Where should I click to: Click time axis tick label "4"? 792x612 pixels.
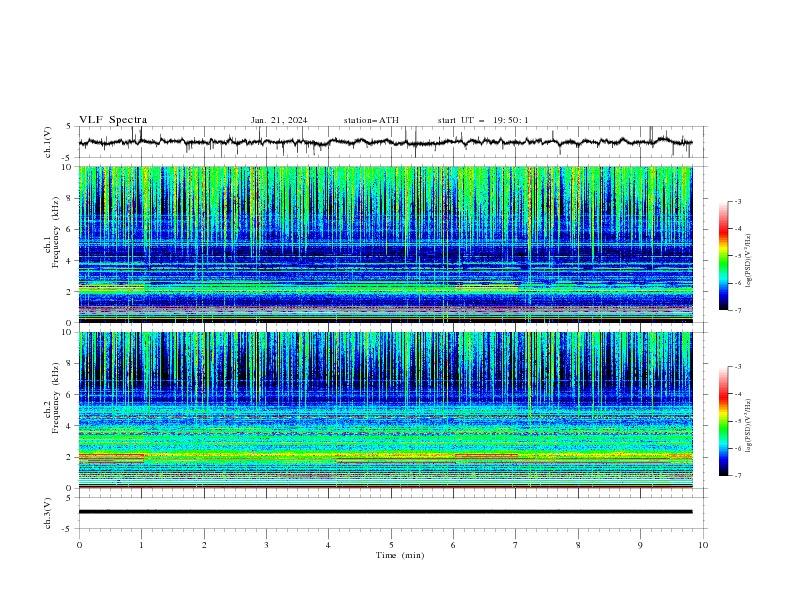[328, 545]
